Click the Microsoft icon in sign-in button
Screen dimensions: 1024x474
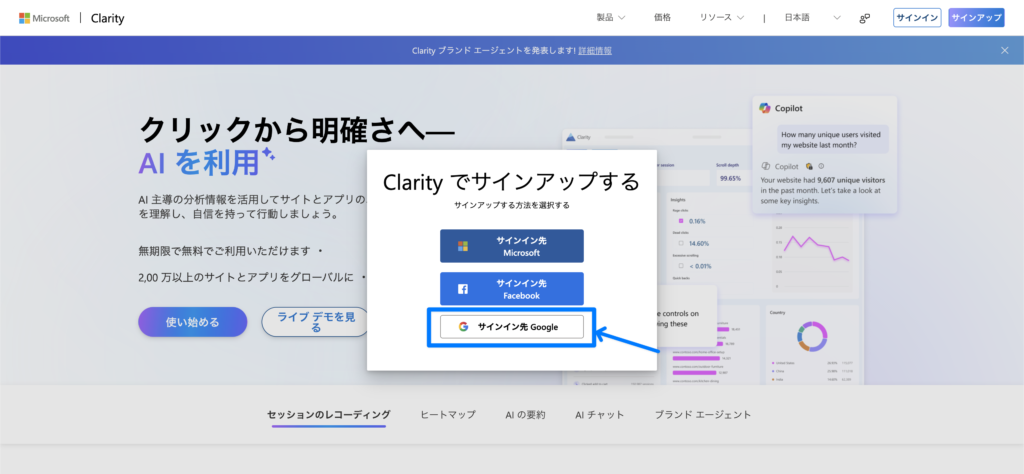tap(463, 246)
